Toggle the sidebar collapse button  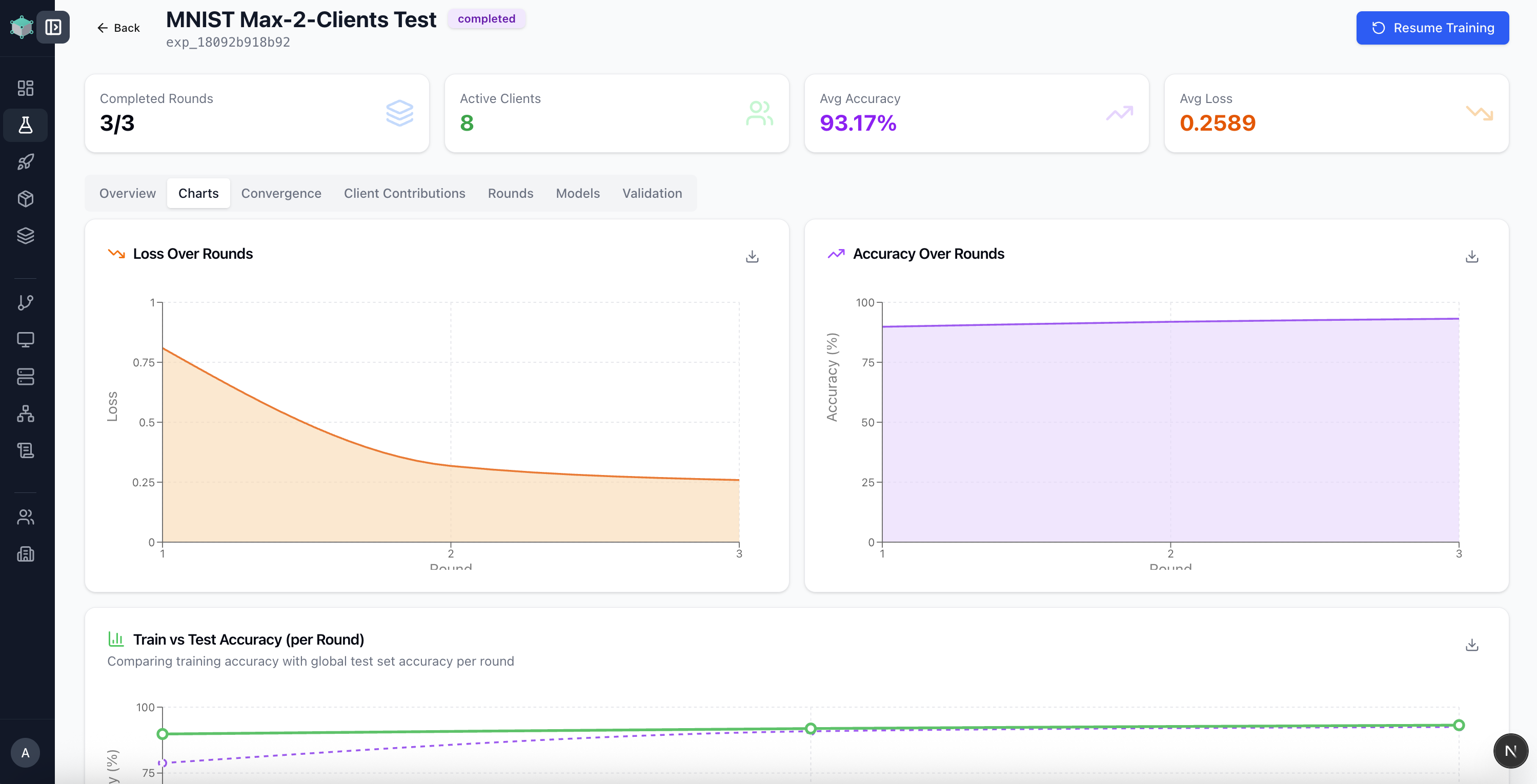coord(53,27)
